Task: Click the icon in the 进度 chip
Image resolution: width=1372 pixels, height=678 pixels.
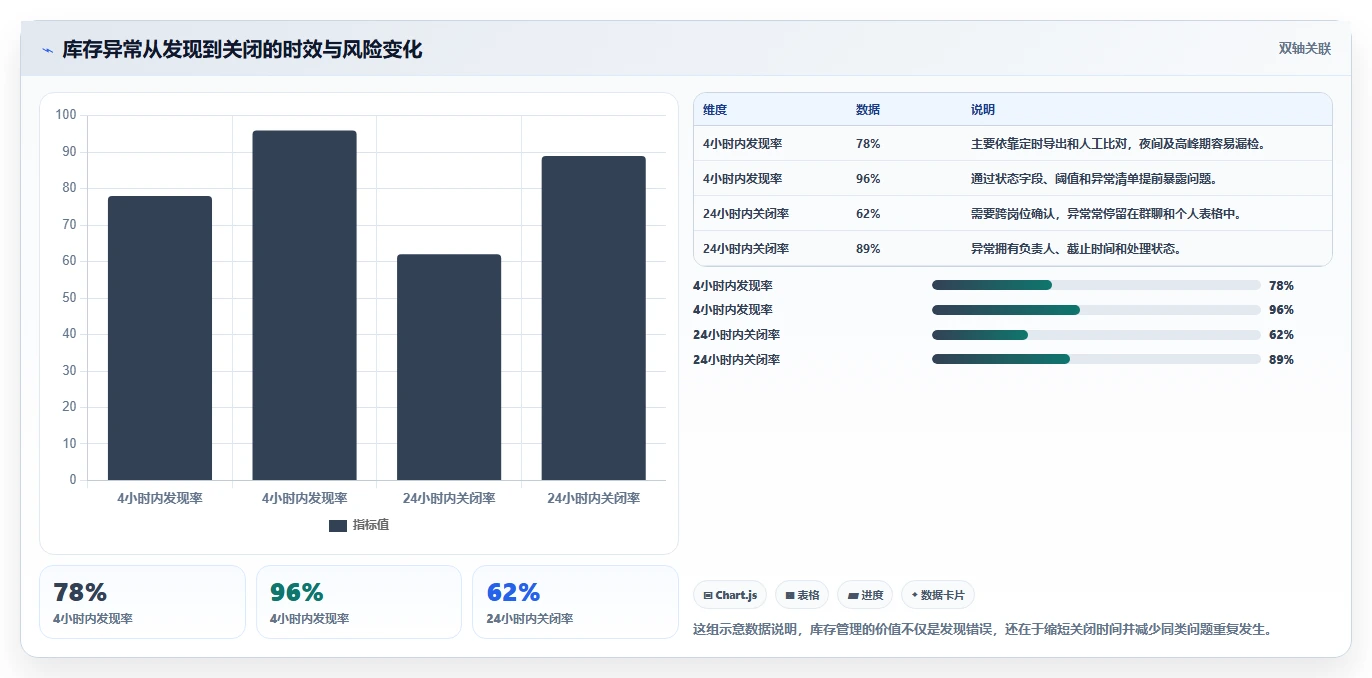Action: pos(853,595)
